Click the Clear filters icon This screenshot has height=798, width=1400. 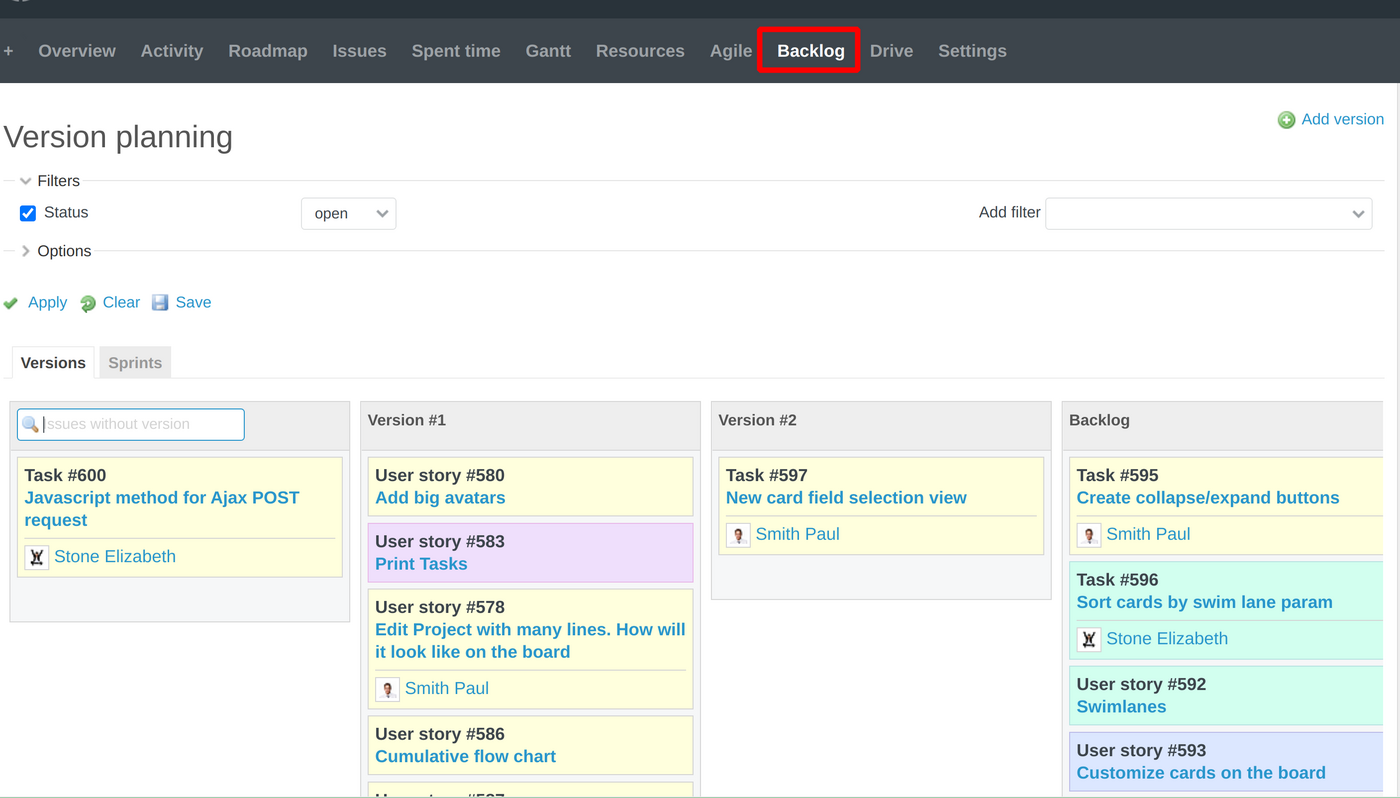coord(87,302)
